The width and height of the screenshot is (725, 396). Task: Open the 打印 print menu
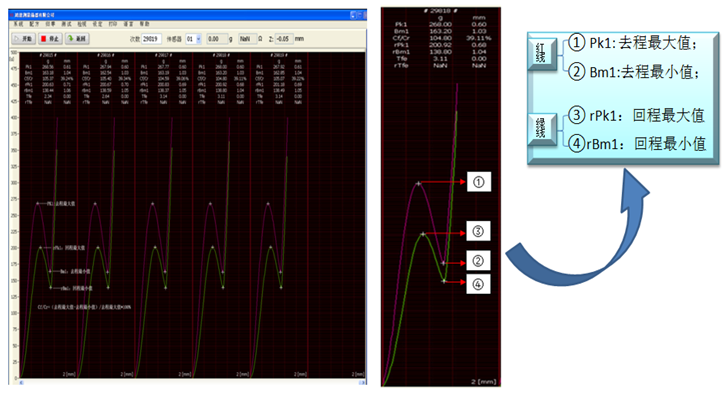(113, 24)
